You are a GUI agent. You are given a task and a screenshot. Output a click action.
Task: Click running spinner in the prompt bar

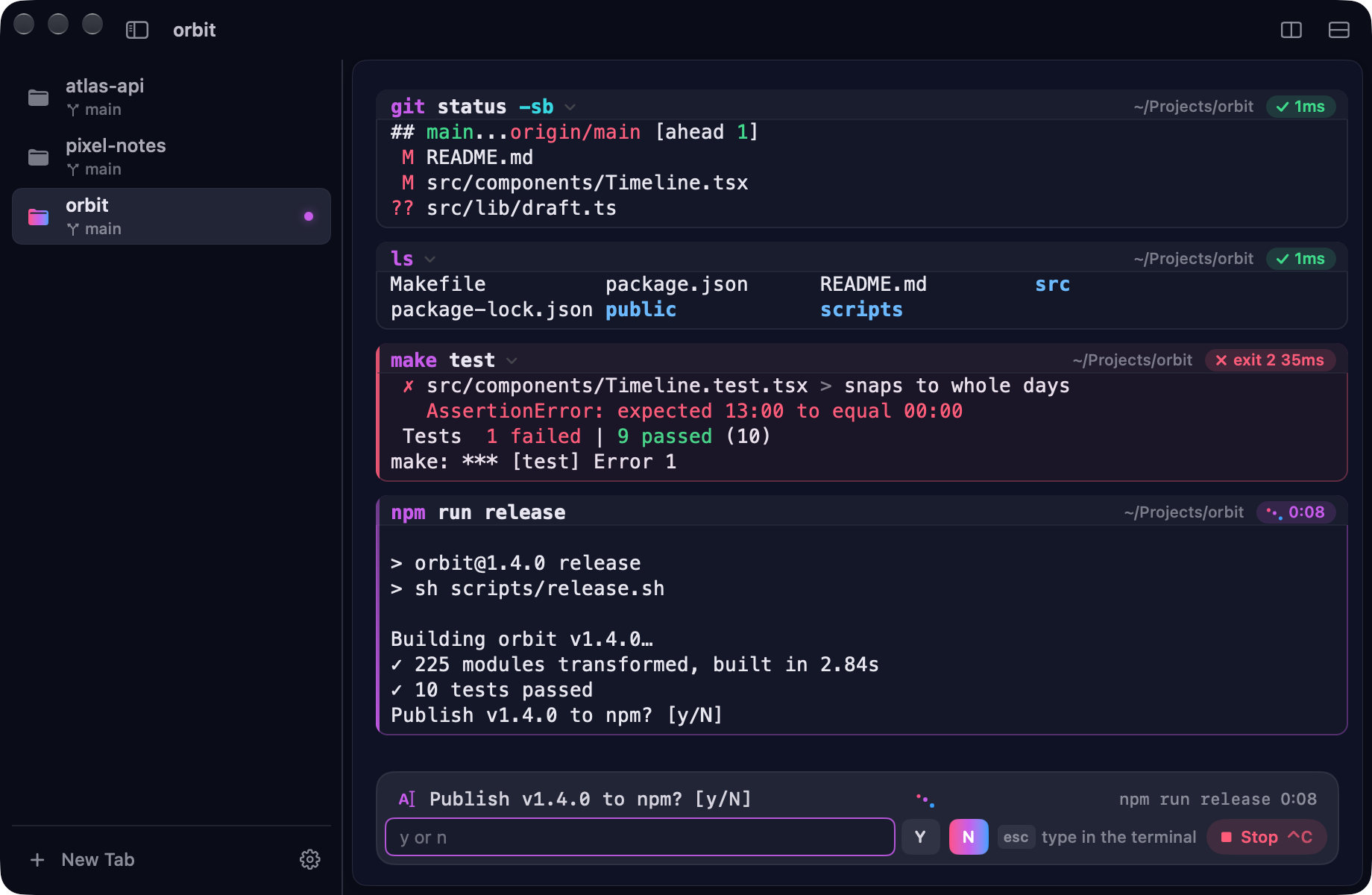[x=925, y=800]
